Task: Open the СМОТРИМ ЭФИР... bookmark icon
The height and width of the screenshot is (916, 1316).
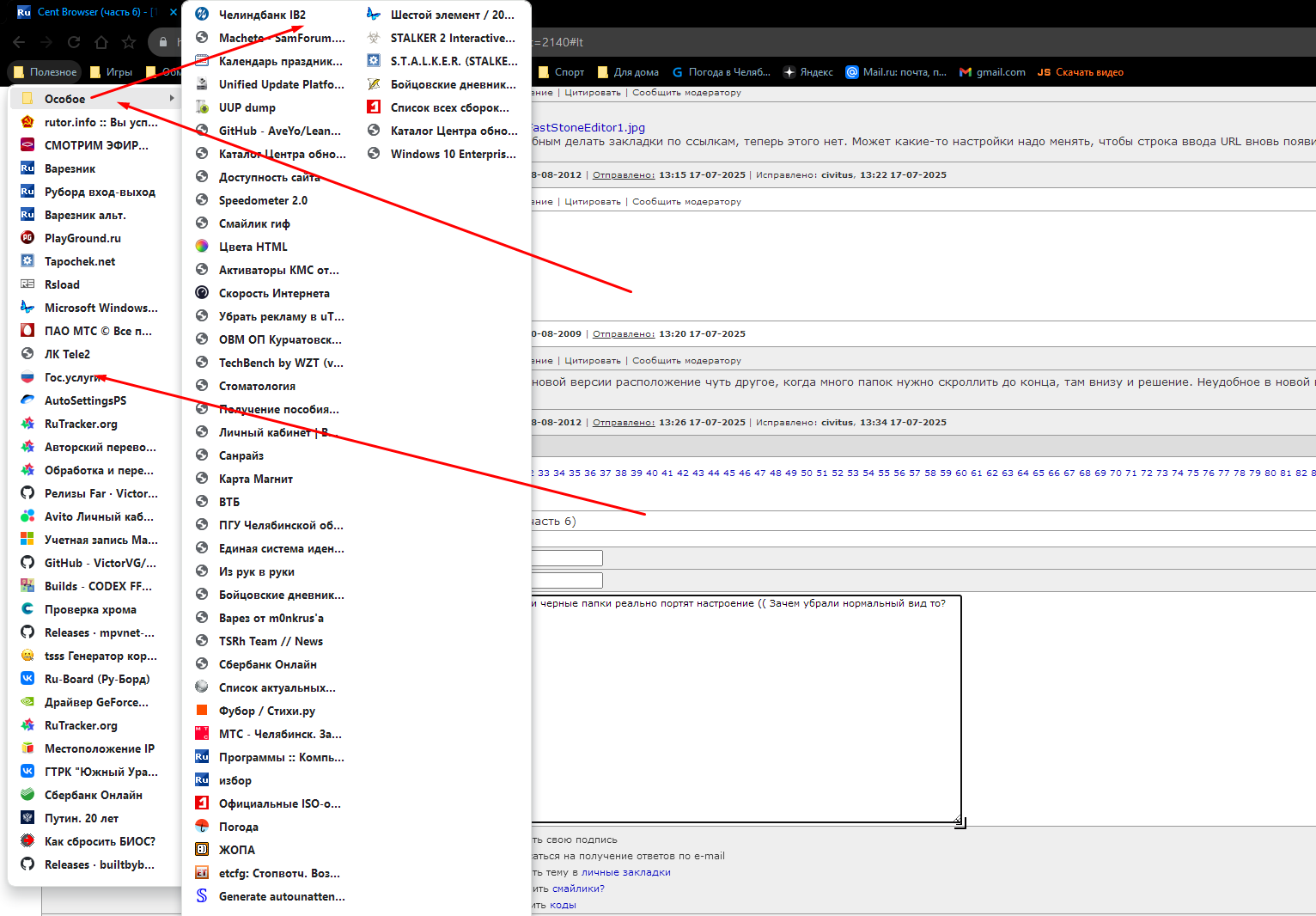Action: click(x=27, y=145)
